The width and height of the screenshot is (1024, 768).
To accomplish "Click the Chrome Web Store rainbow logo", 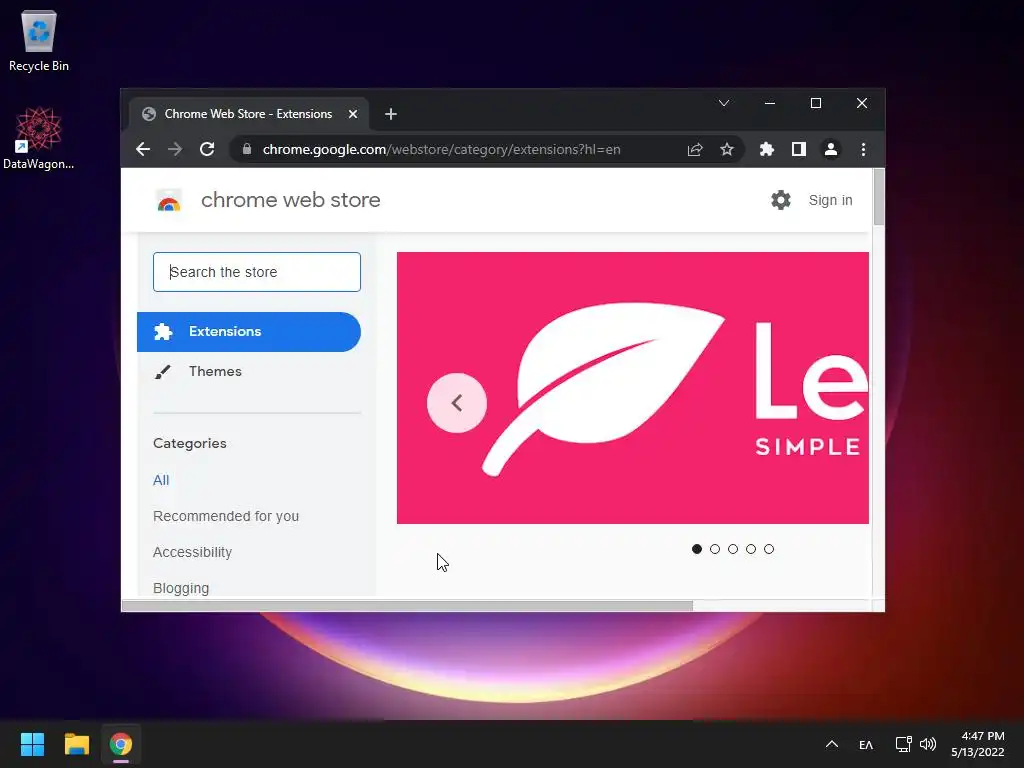I will tap(169, 200).
